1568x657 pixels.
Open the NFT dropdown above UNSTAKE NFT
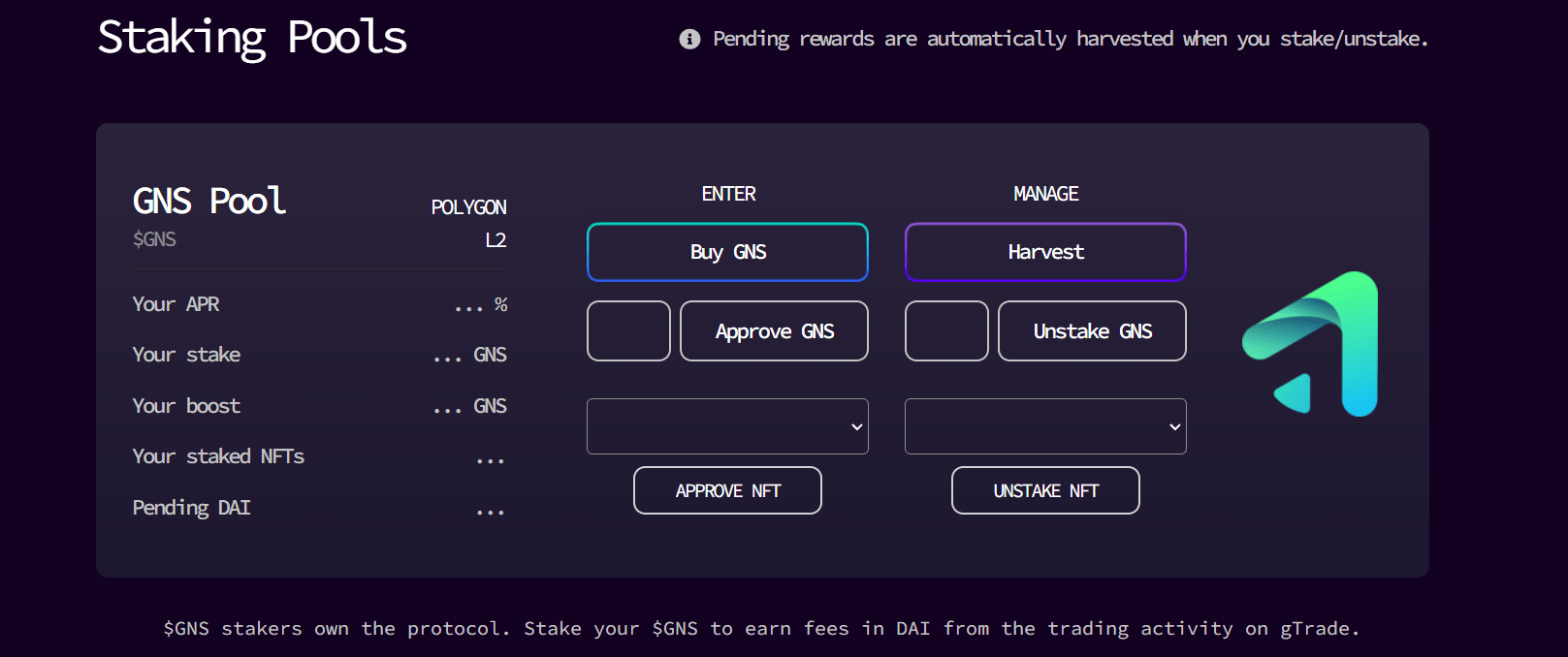click(x=1045, y=426)
